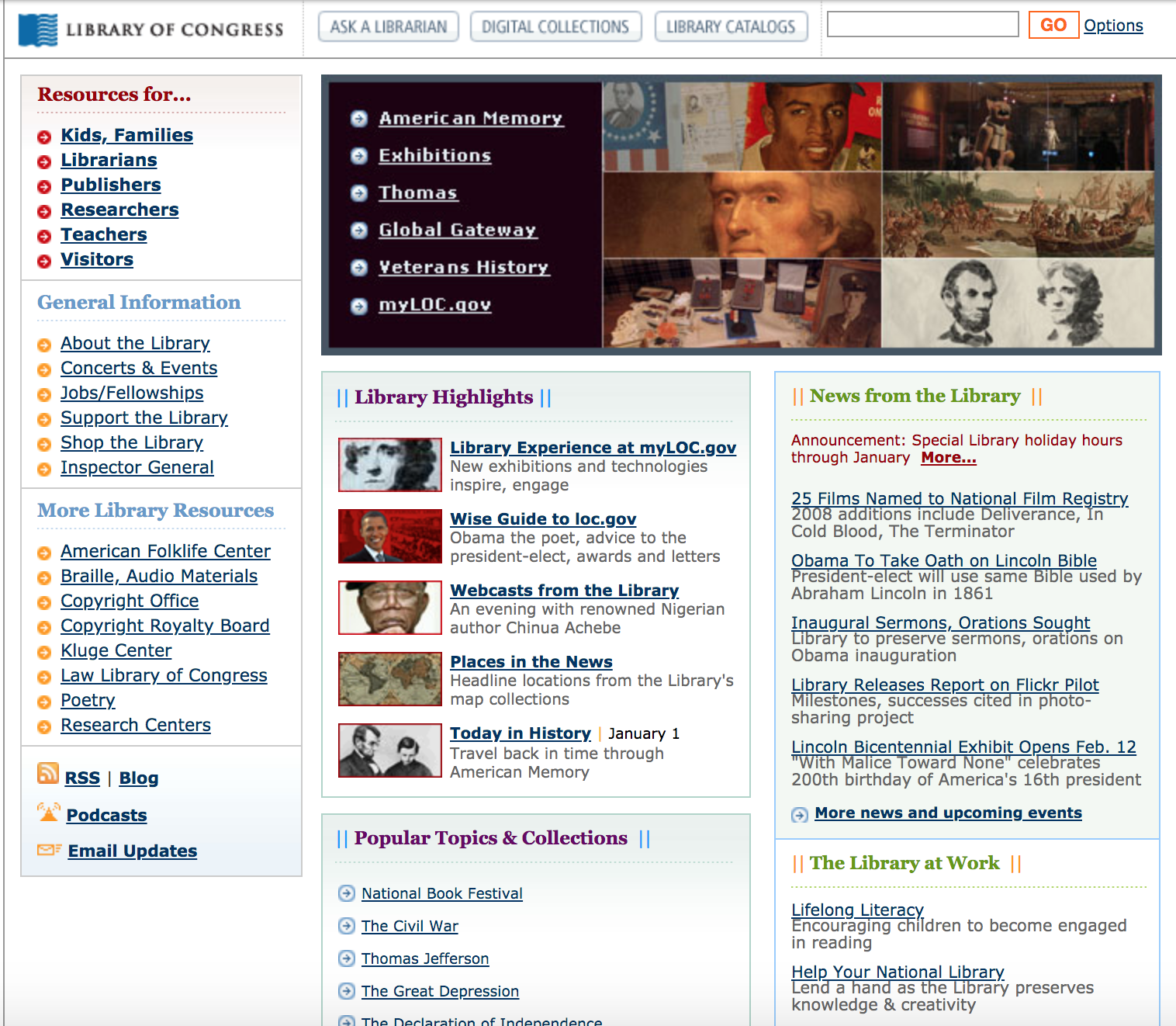Click the bullet icon beside Veterans History
Screen dimensions: 1176x1026
[x=358, y=268]
